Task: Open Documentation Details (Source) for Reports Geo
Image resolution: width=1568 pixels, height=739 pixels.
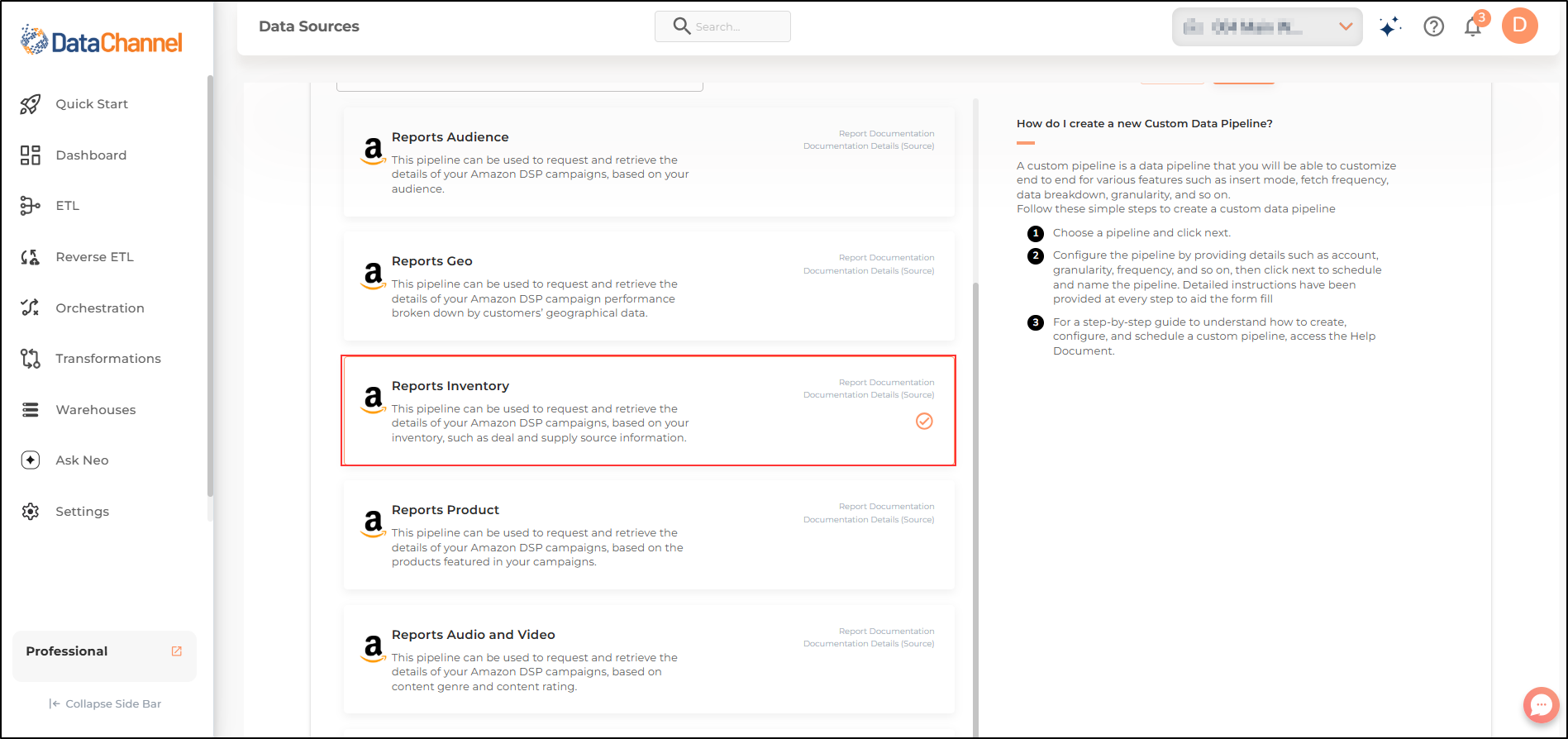Action: tap(869, 271)
